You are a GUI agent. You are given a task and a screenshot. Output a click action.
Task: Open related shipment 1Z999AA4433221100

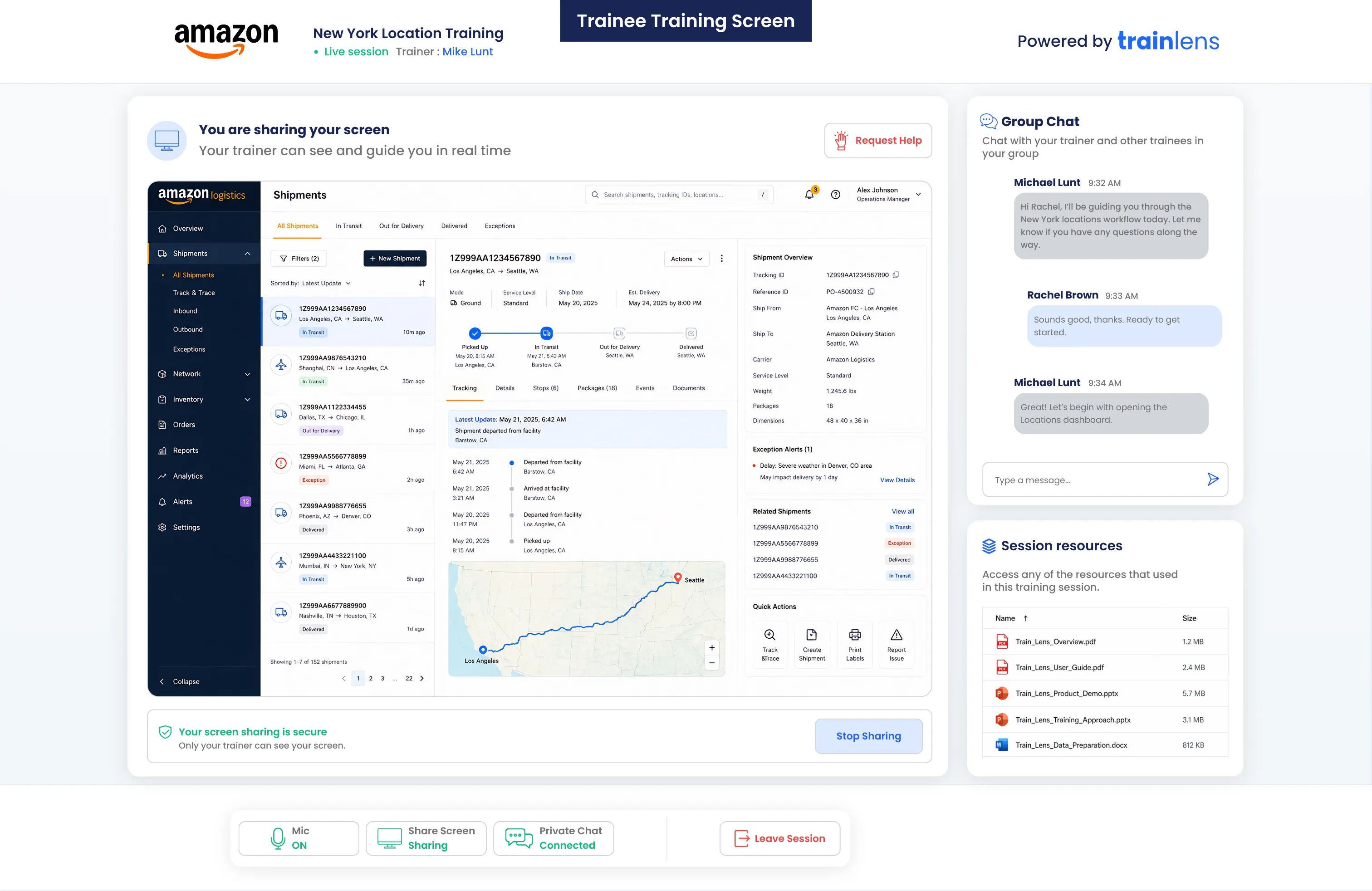[784, 576]
